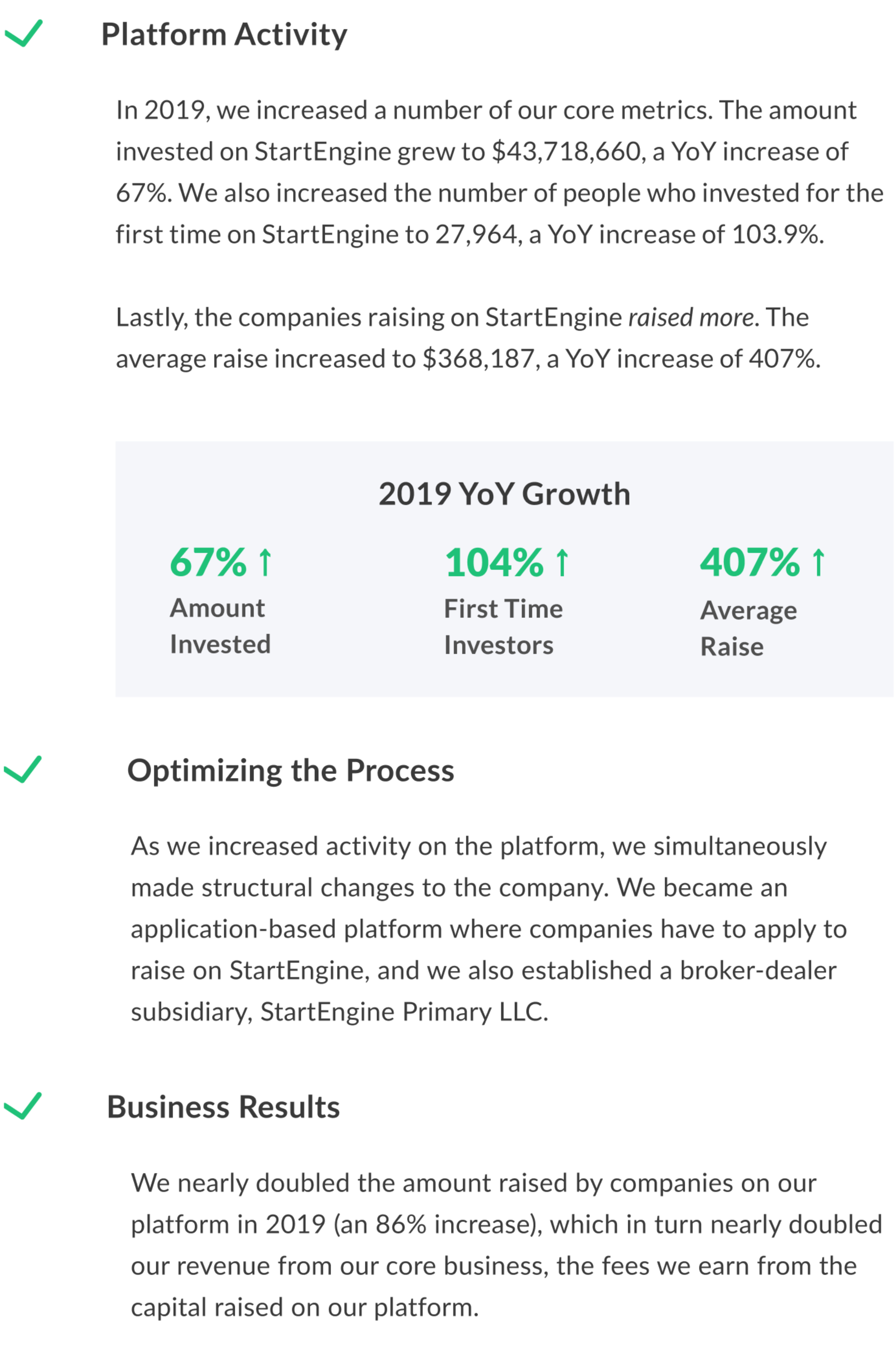
Task: Click the checkmark next to Optimizing the Process
Action: pyautogui.click(x=23, y=769)
